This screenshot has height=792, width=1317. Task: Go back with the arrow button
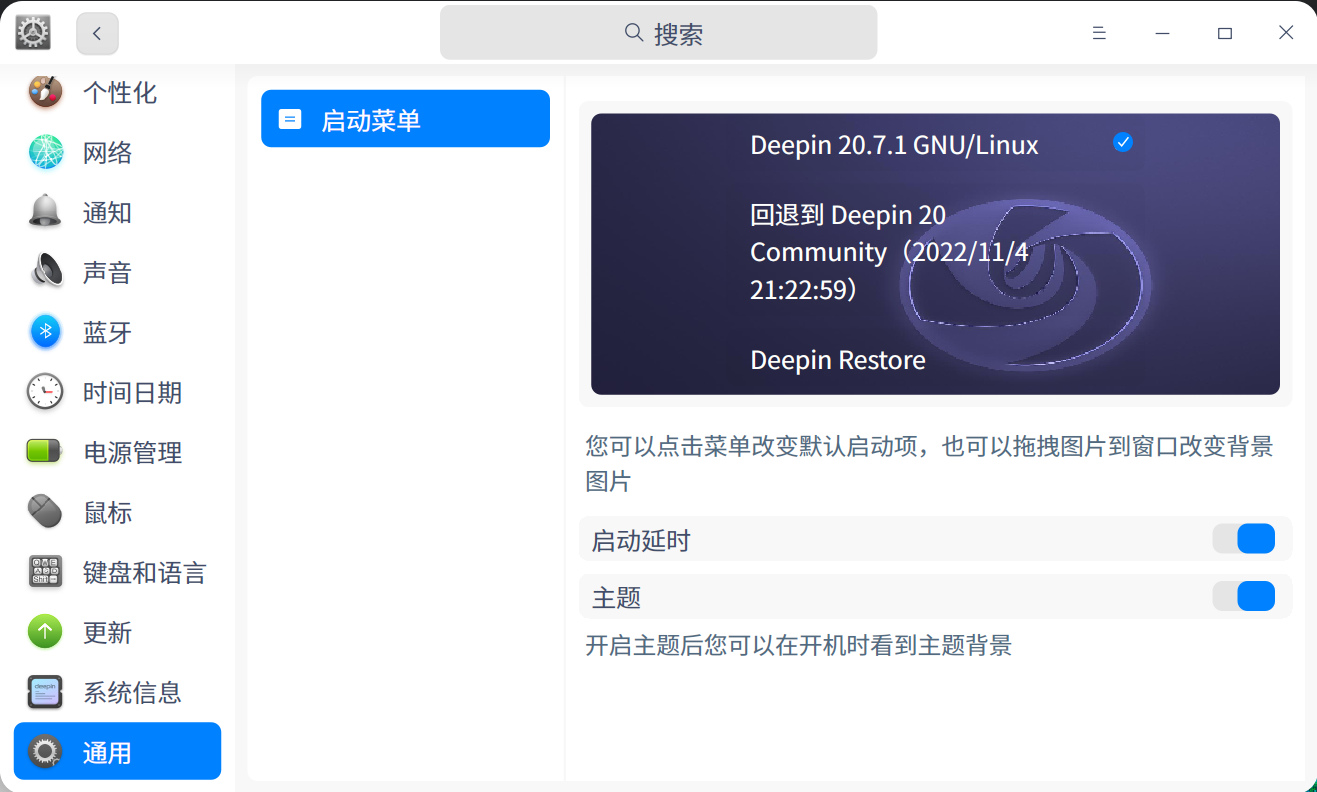[97, 33]
